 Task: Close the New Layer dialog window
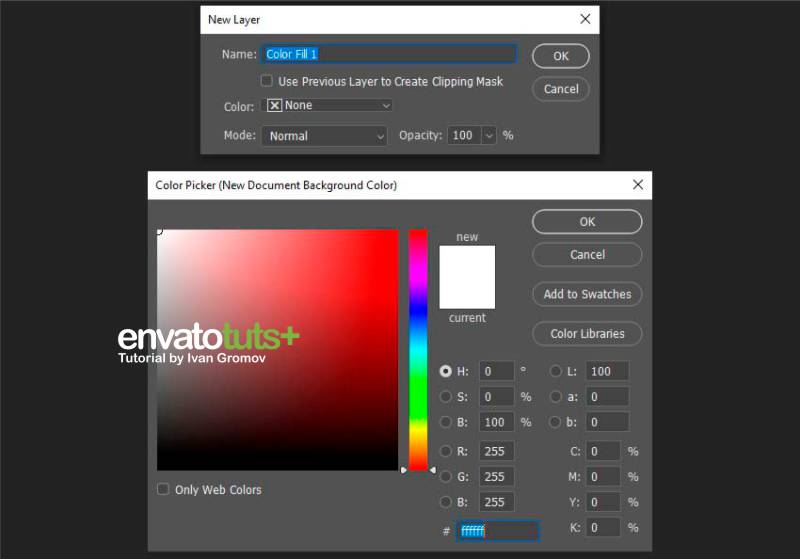585,19
